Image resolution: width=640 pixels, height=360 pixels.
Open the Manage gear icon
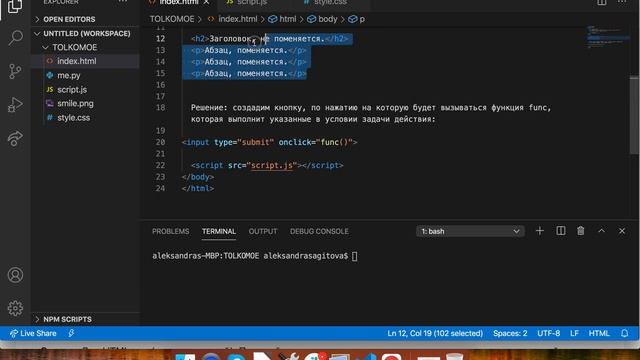[x=16, y=308]
